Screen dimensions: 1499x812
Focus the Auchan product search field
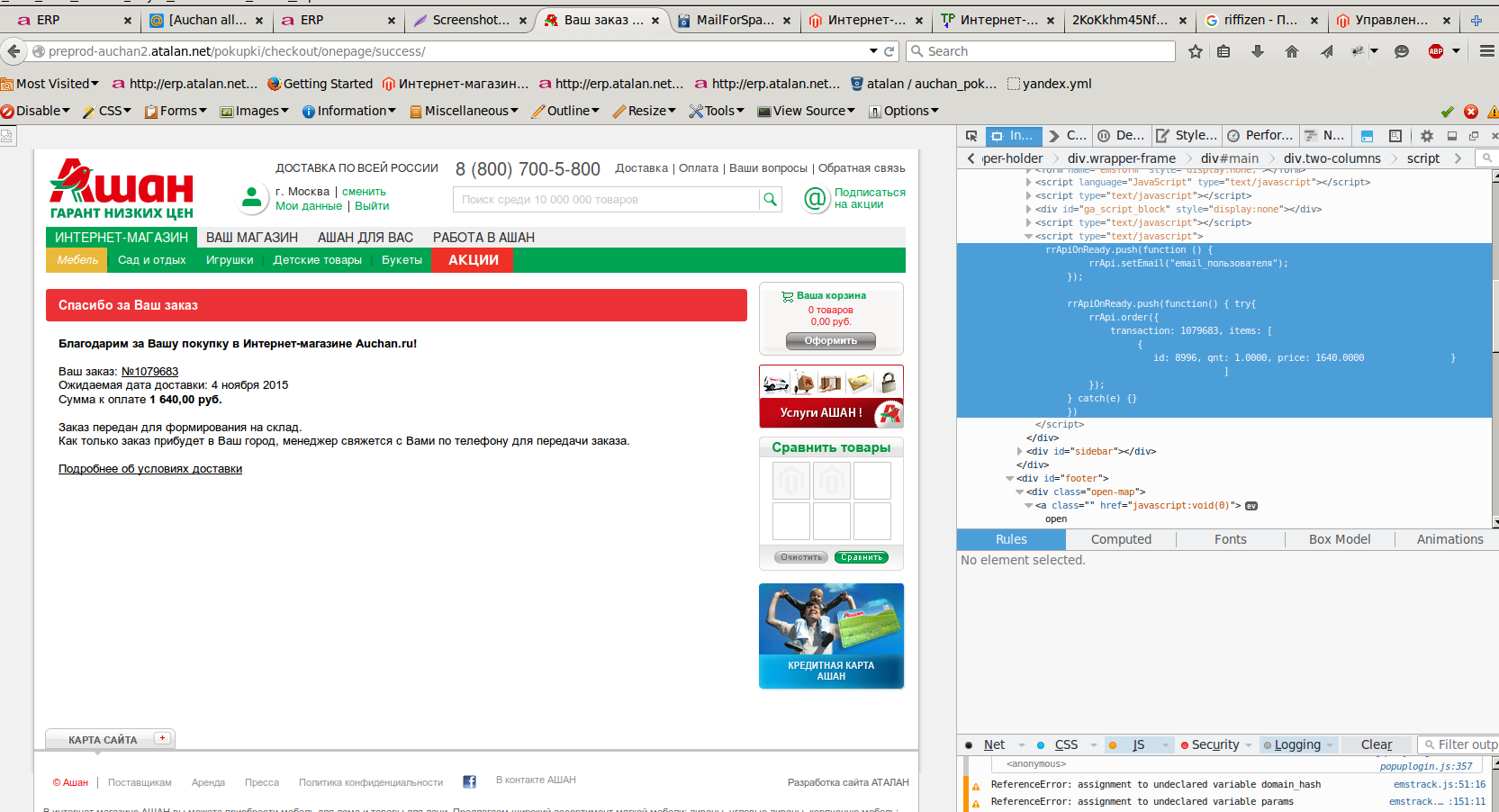606,200
